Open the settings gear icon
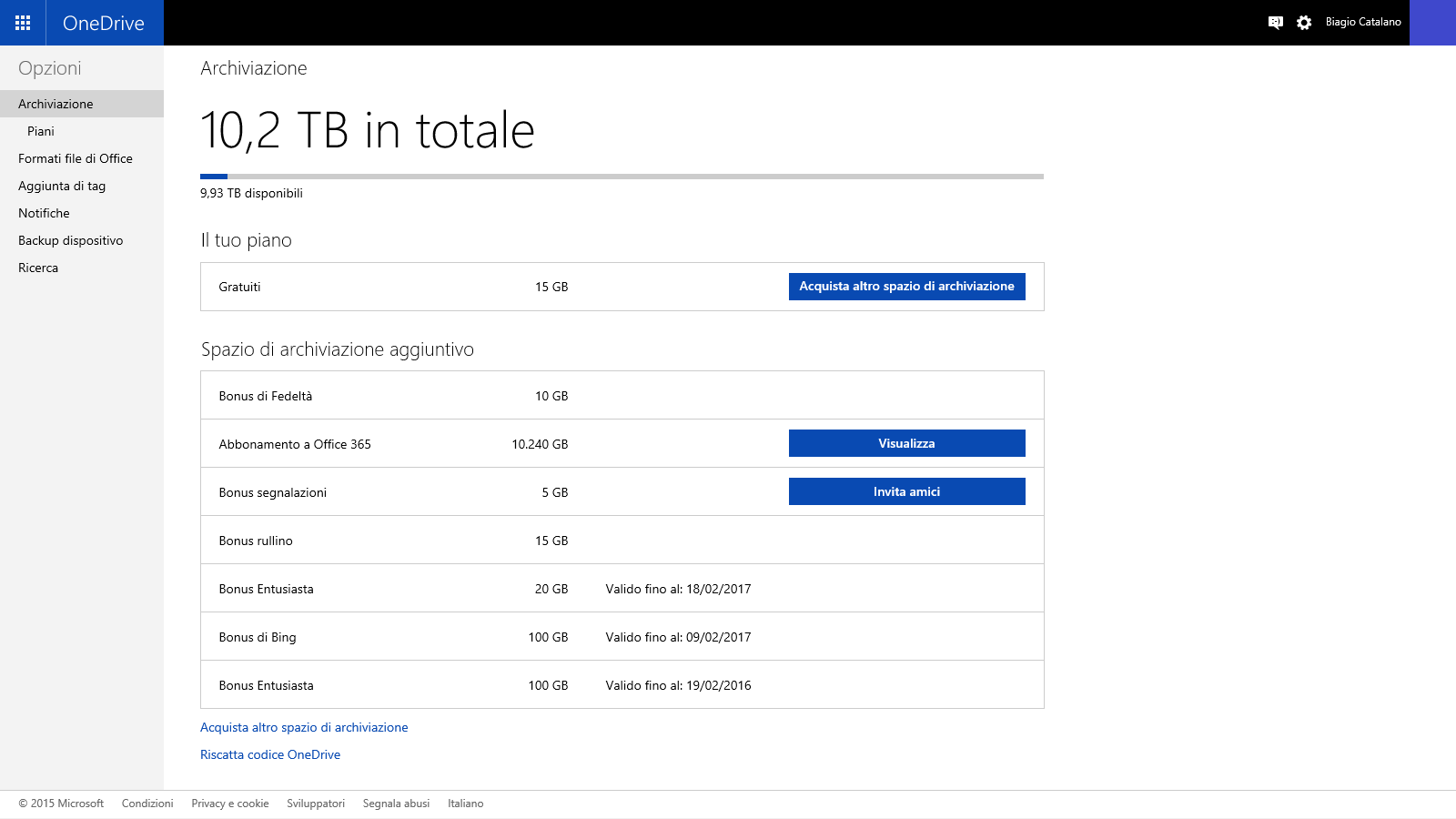The width and height of the screenshot is (1456, 819). [1304, 23]
